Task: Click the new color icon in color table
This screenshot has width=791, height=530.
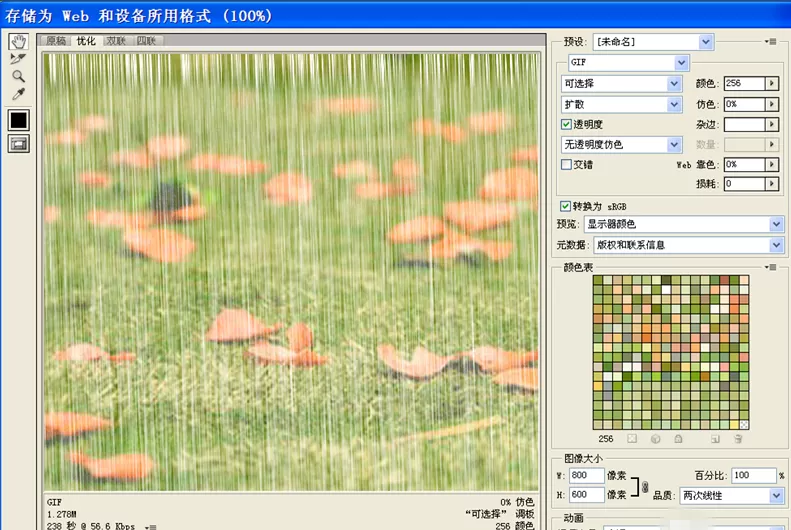Action: [x=715, y=439]
